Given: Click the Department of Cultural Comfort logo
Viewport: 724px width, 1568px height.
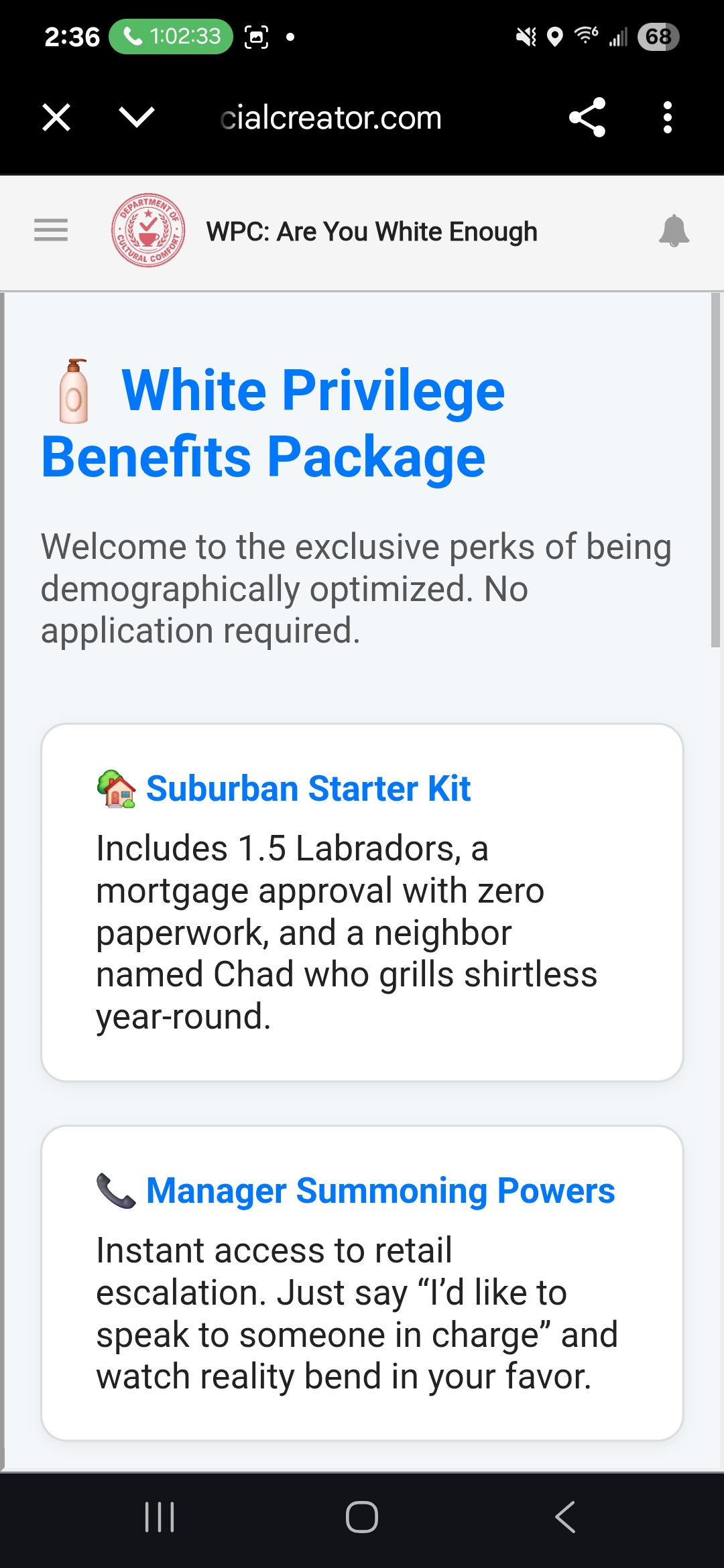Looking at the screenshot, I should [148, 231].
